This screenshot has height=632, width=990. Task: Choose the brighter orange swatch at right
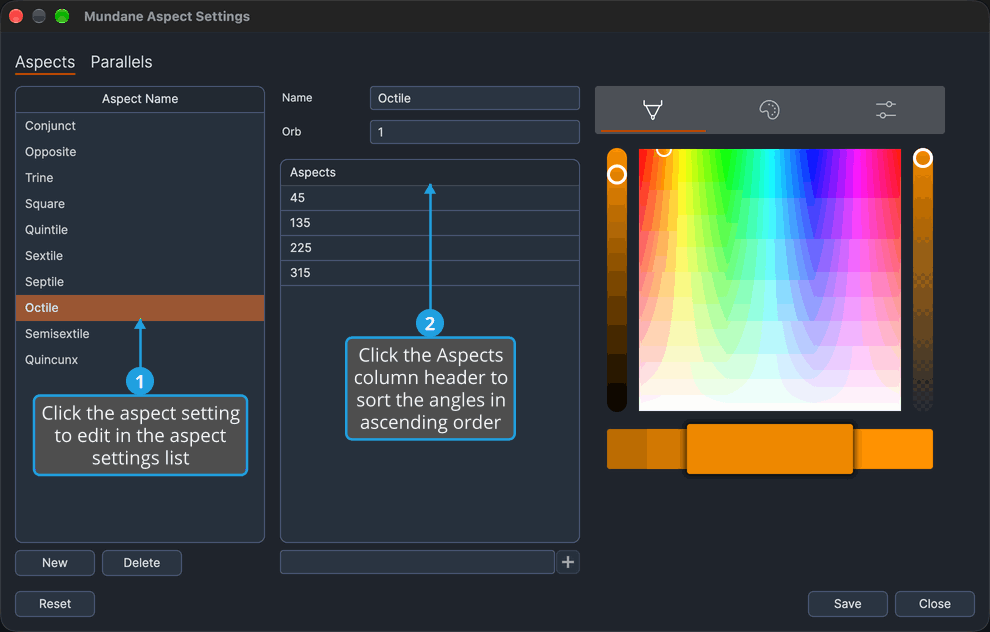(893, 449)
